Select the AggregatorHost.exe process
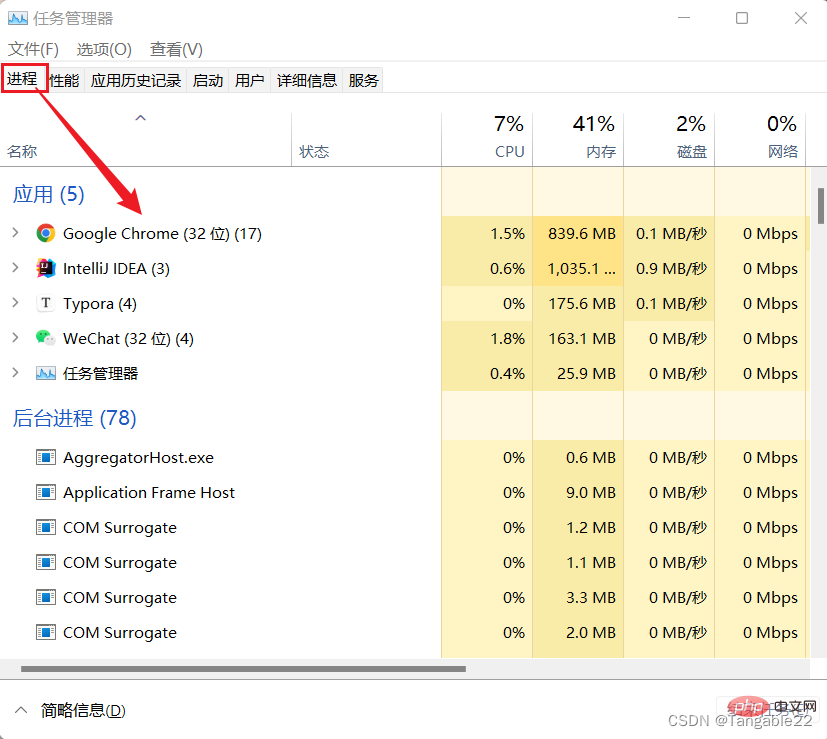The image size is (827, 739). [403, 457]
